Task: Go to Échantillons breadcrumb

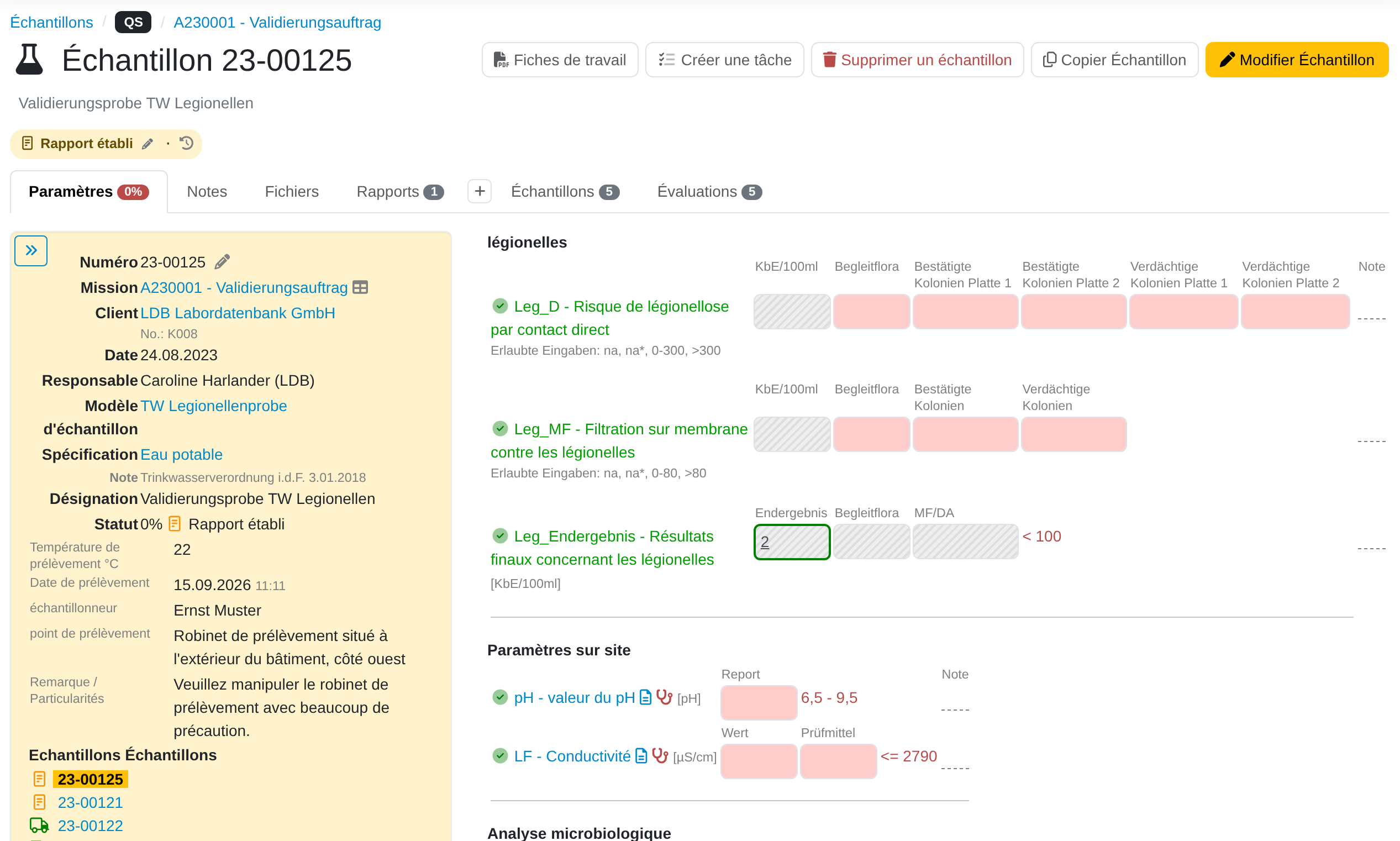Action: point(51,23)
